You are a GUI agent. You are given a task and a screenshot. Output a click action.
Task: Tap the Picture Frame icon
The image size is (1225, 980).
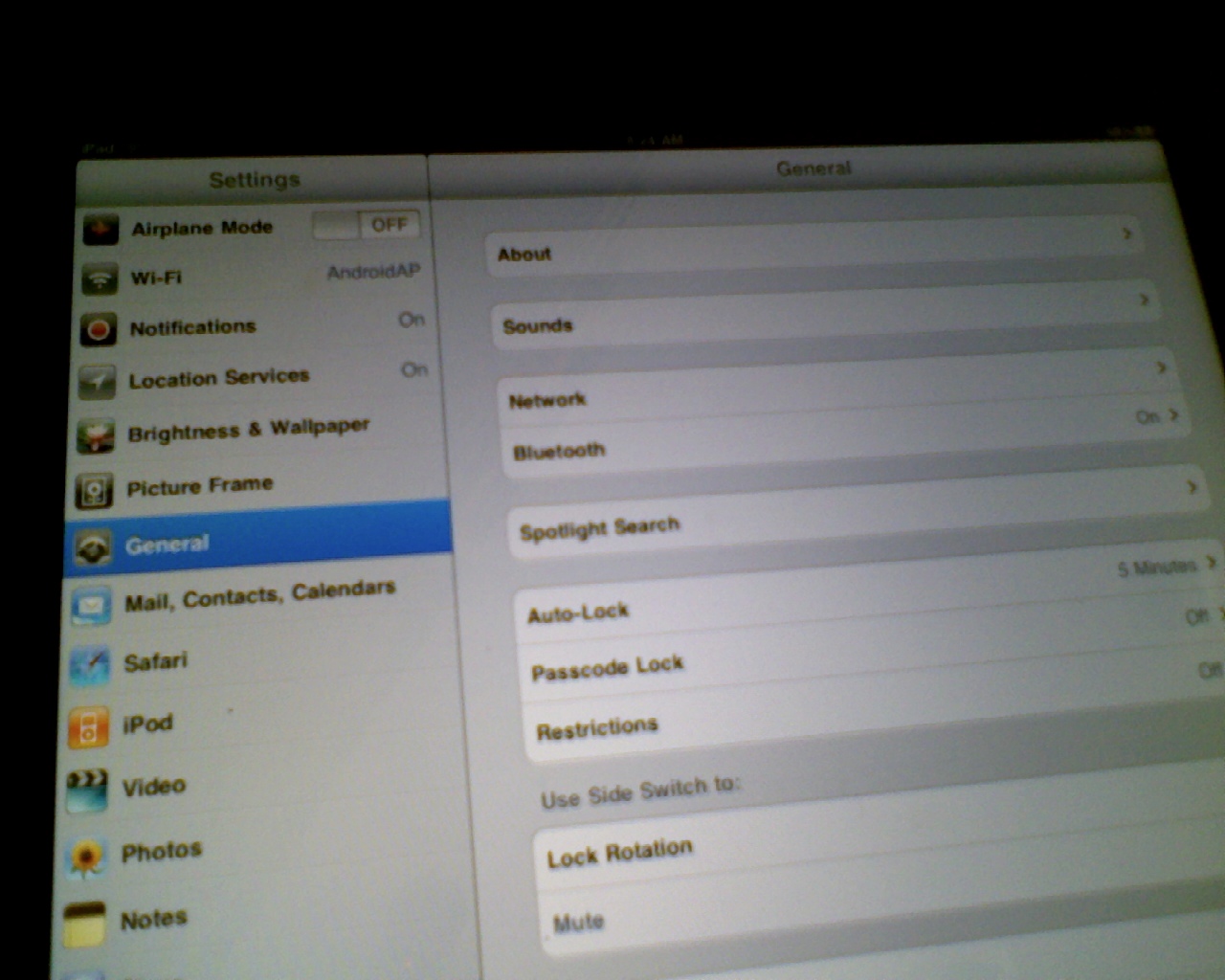[x=94, y=491]
